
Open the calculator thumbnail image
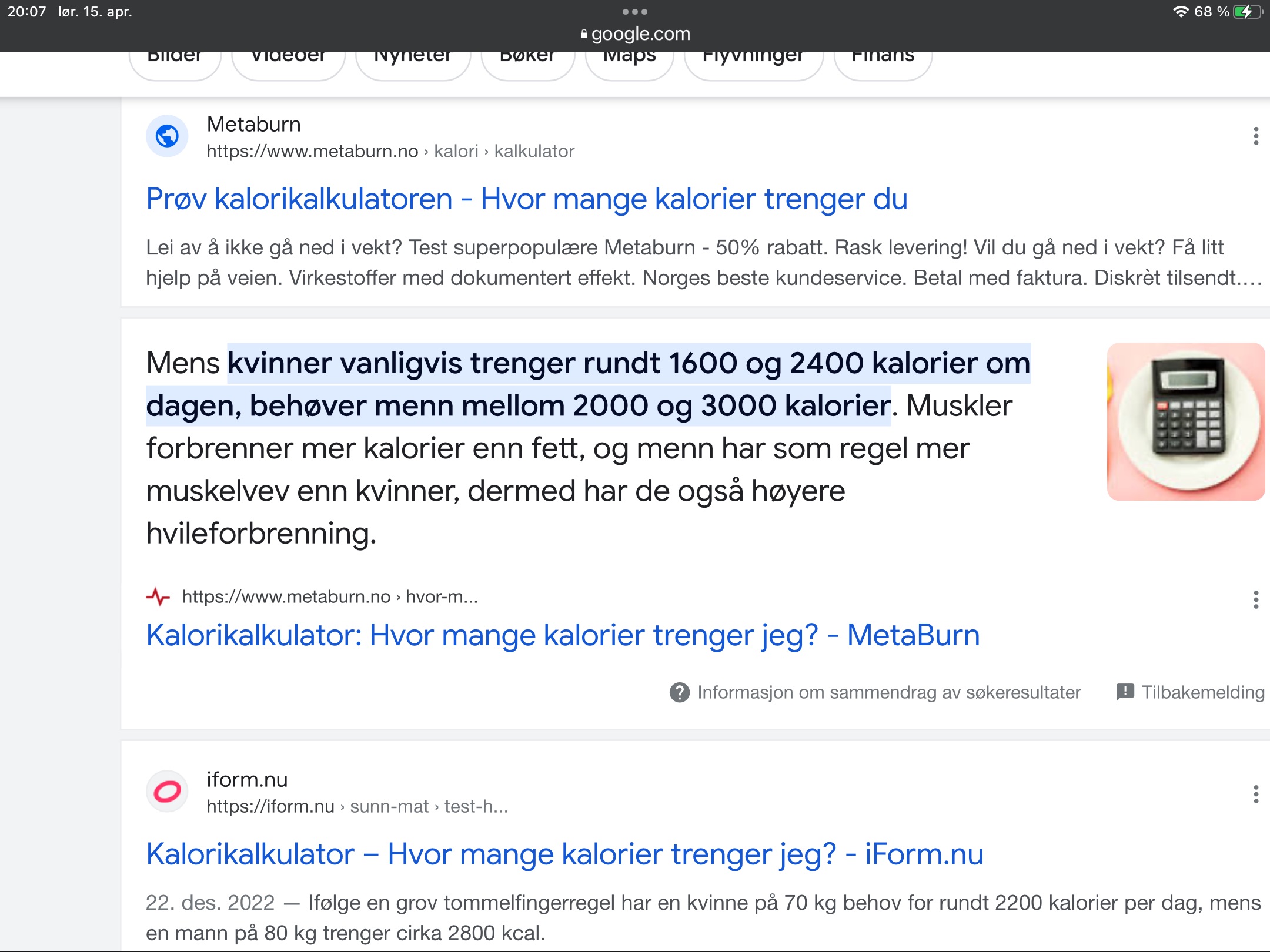point(1185,421)
